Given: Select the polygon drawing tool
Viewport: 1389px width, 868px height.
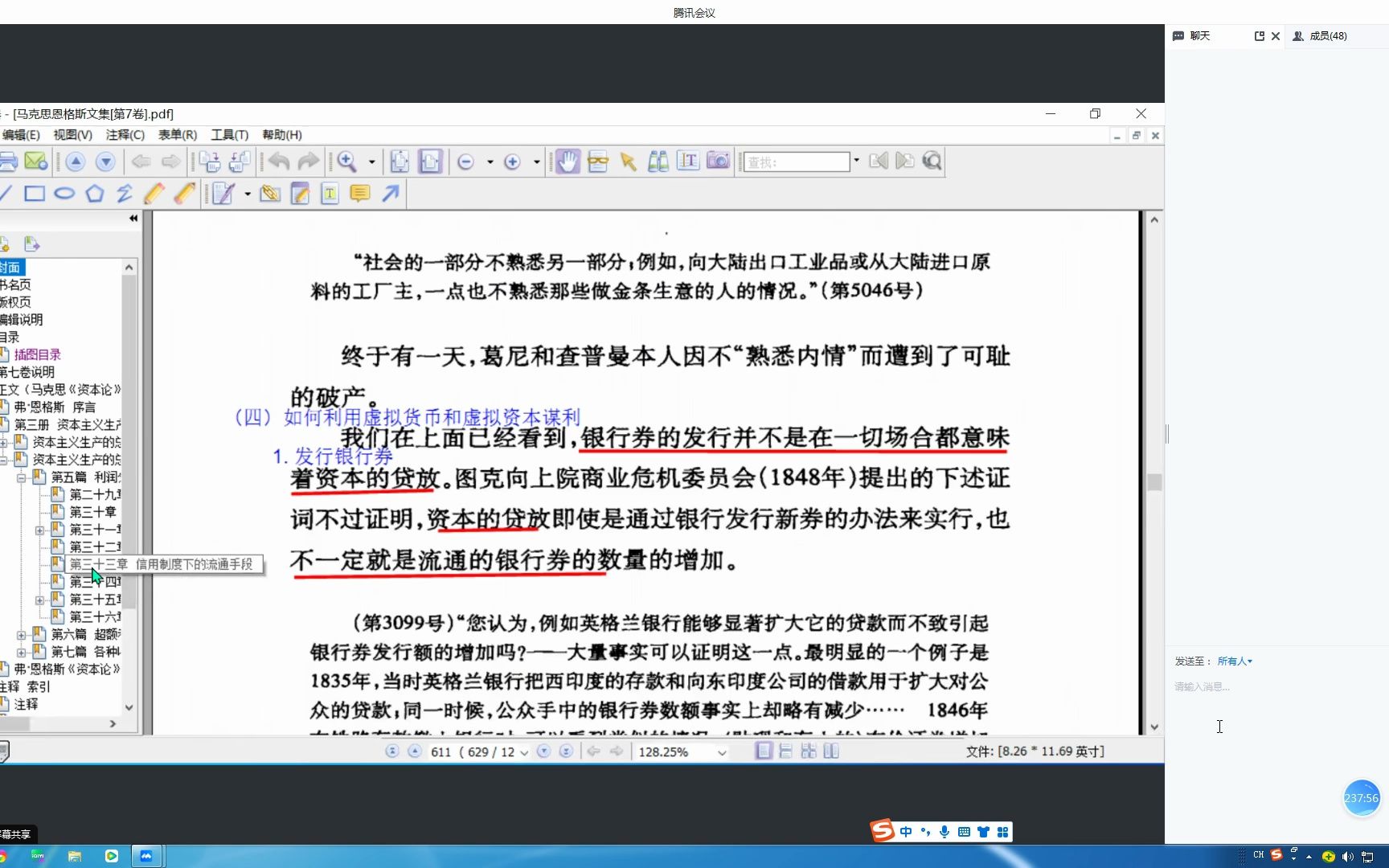Looking at the screenshot, I should pos(95,194).
